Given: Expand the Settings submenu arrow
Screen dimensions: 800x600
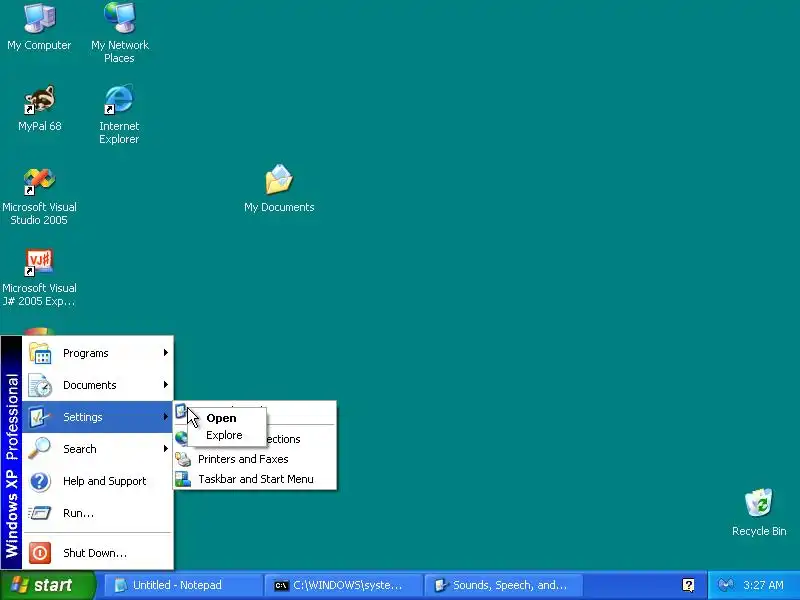Looking at the screenshot, I should 165,417.
